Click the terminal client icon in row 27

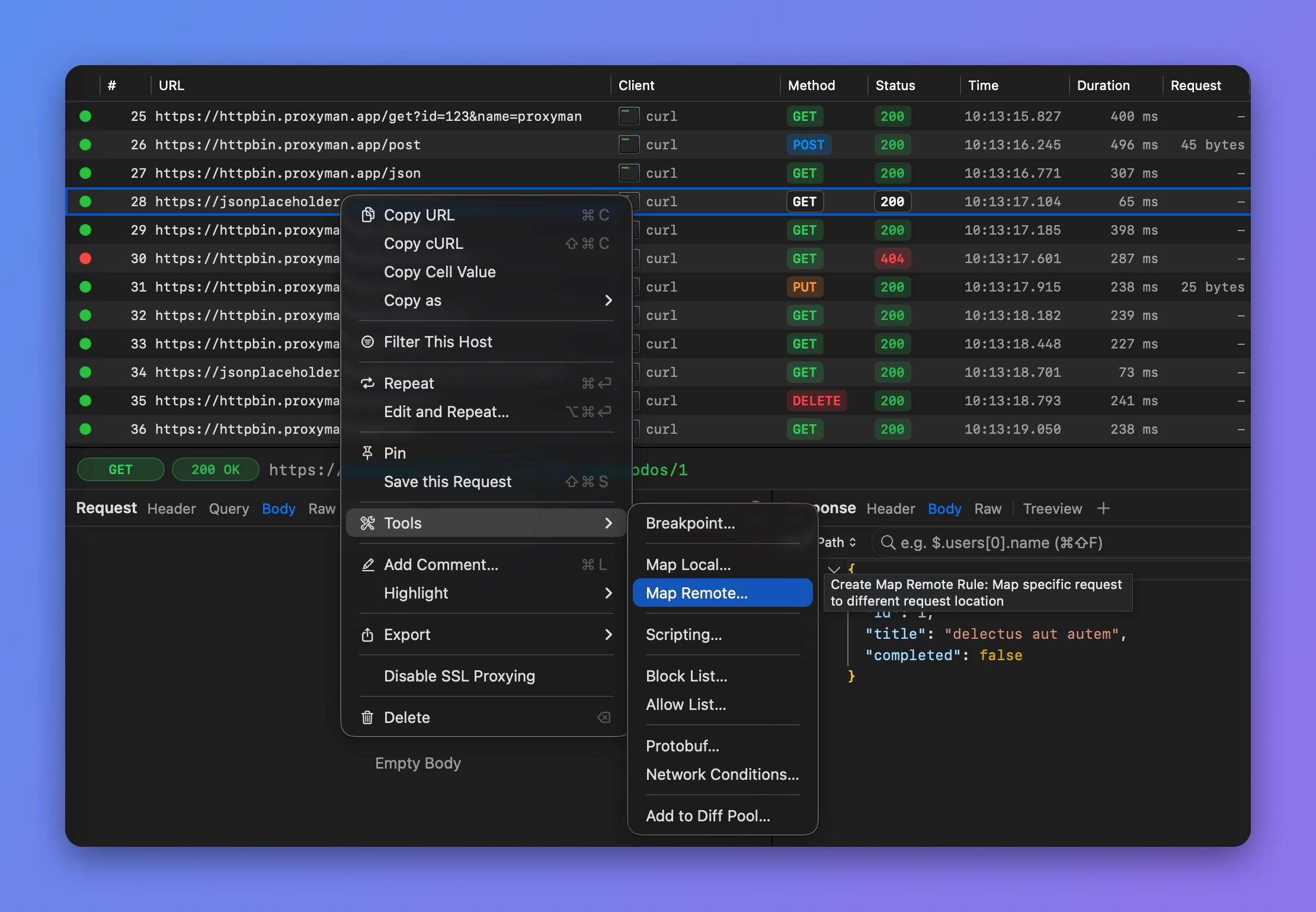pyautogui.click(x=629, y=173)
